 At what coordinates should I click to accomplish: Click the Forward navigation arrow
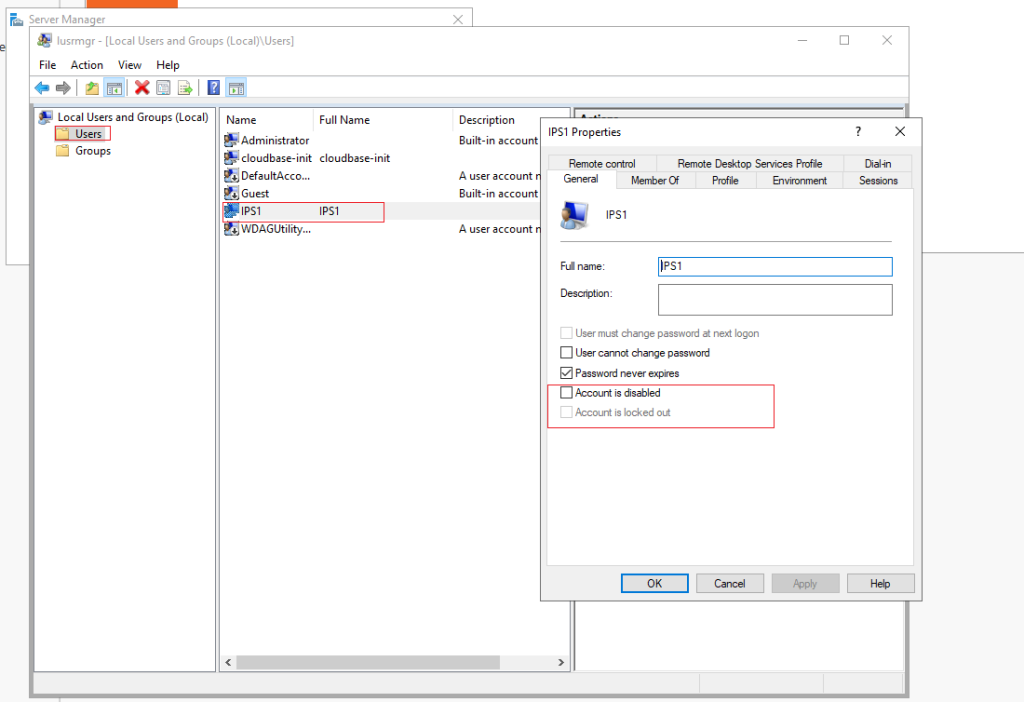pos(62,87)
